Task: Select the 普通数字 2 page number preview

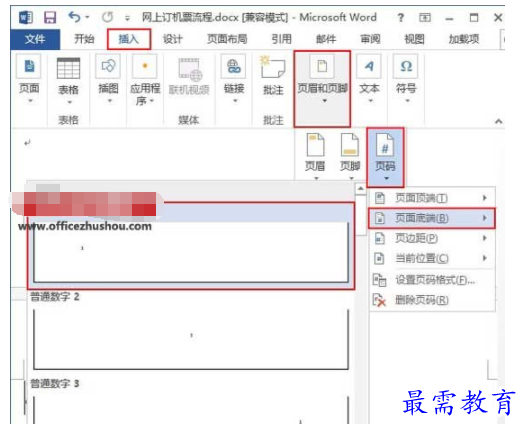Action: click(x=191, y=339)
